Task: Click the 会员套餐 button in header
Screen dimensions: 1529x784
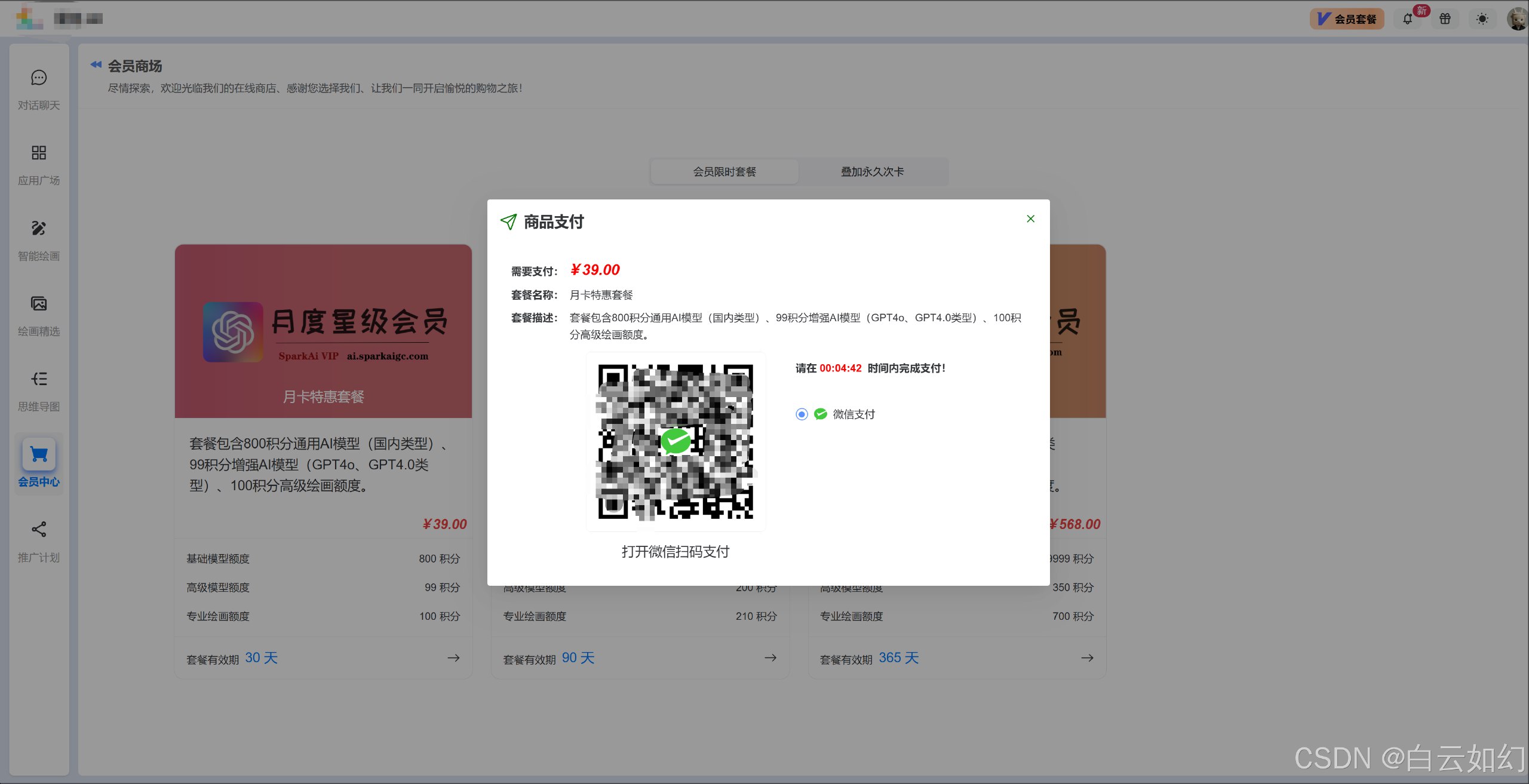Action: click(1347, 19)
